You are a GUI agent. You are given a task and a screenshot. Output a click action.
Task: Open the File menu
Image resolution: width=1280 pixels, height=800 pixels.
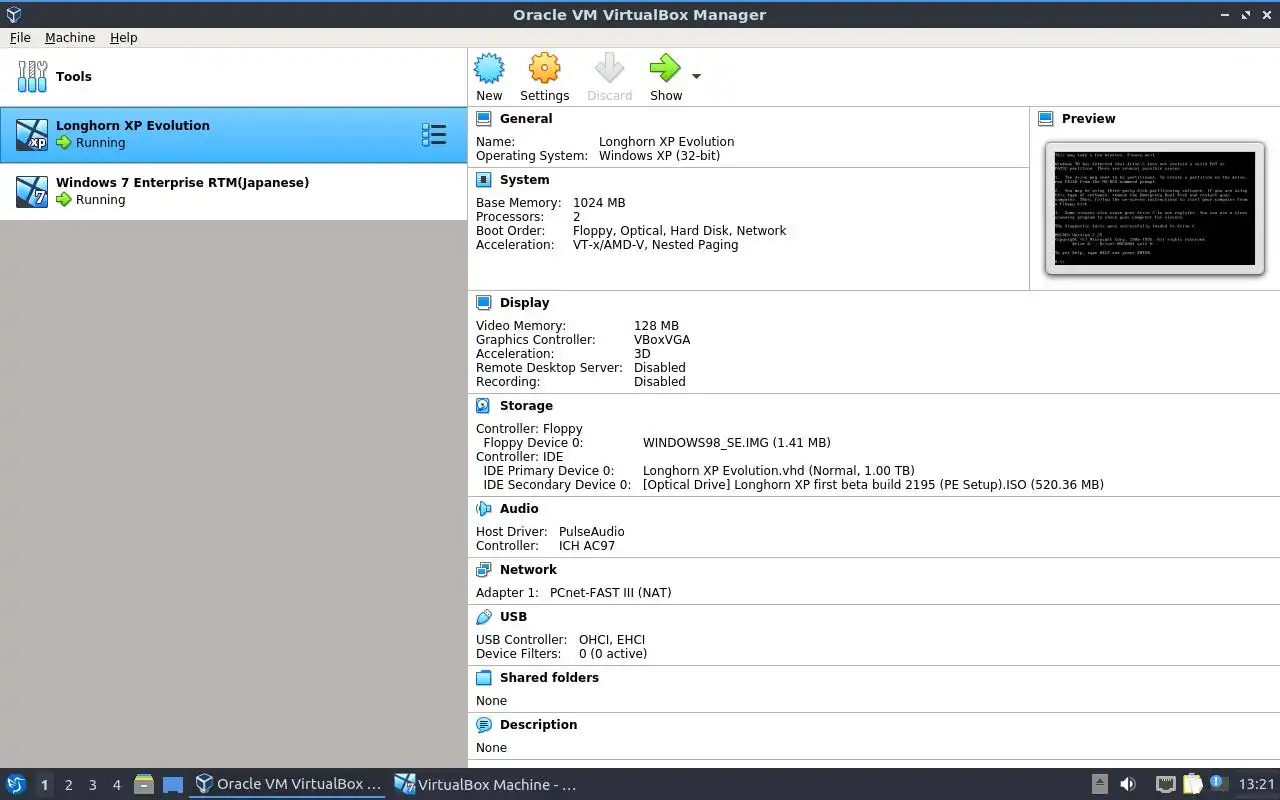[20, 37]
